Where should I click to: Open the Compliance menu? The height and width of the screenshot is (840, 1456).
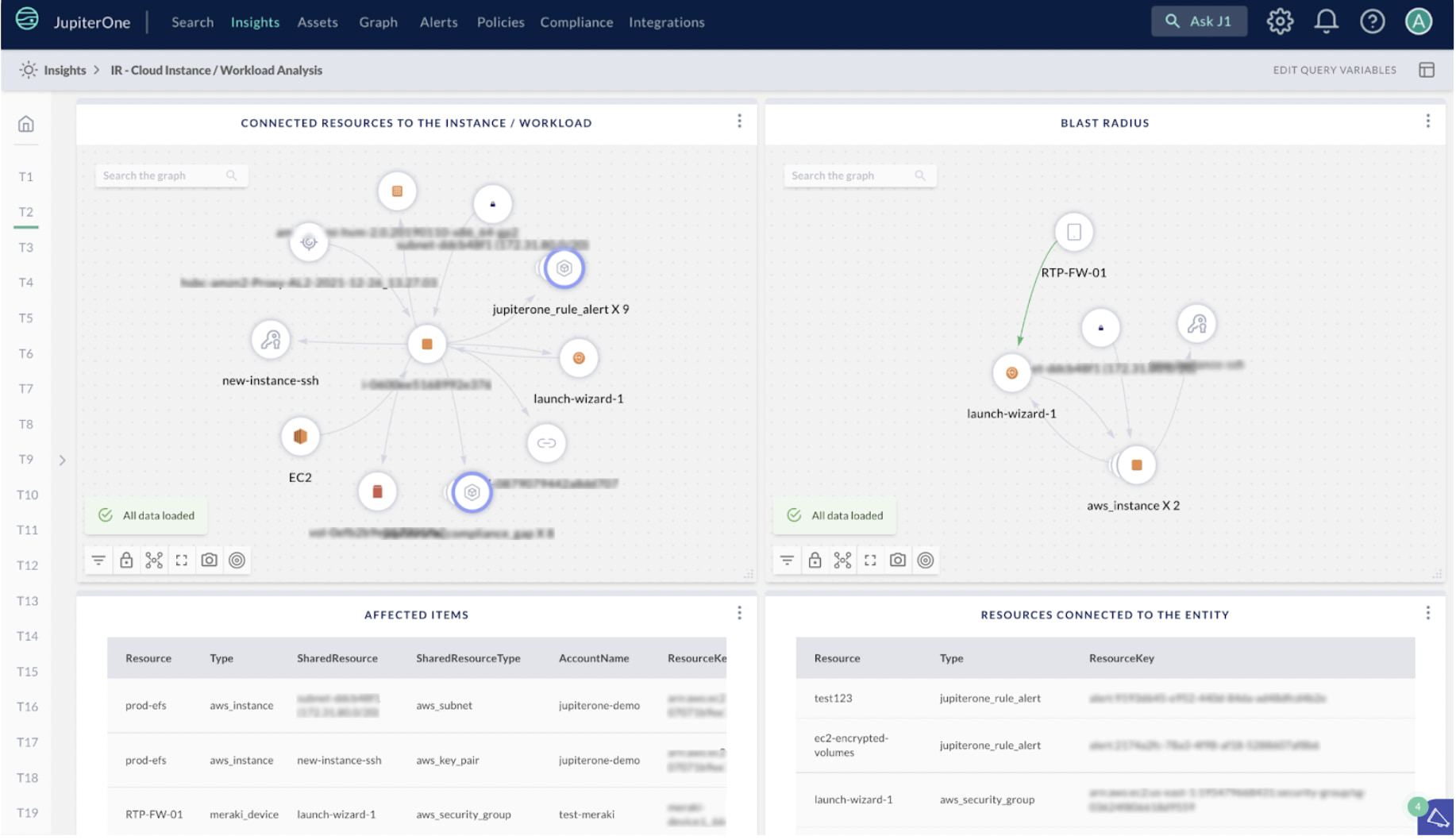pos(577,22)
